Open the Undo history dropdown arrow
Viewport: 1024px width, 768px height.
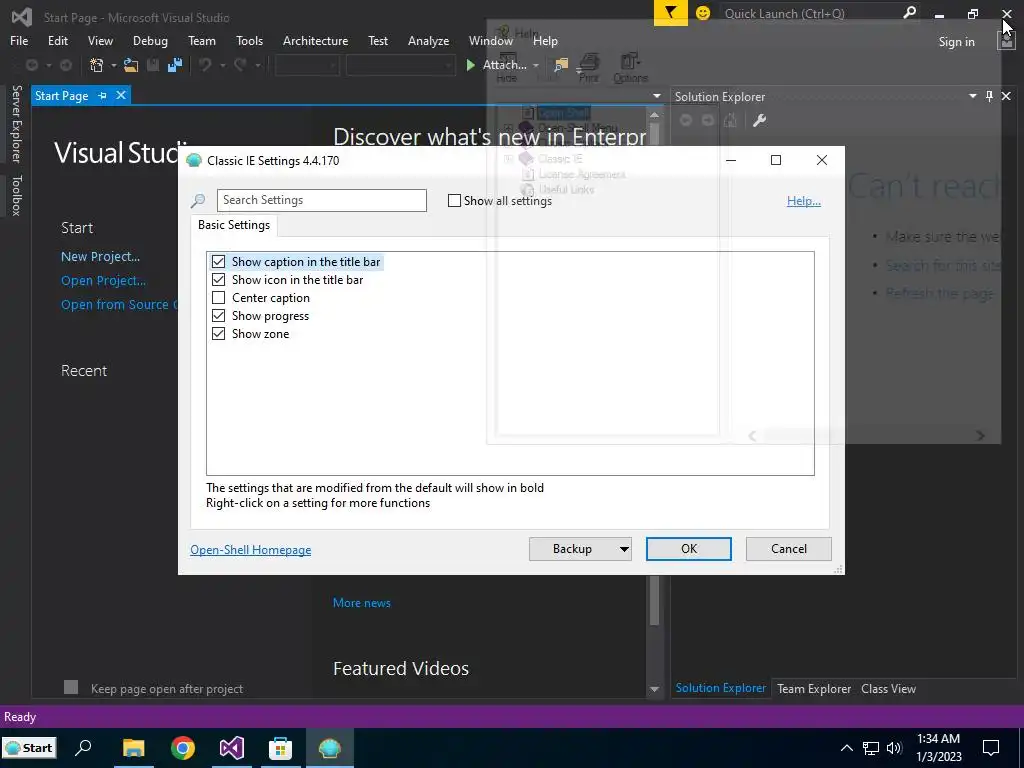pyautogui.click(x=223, y=65)
